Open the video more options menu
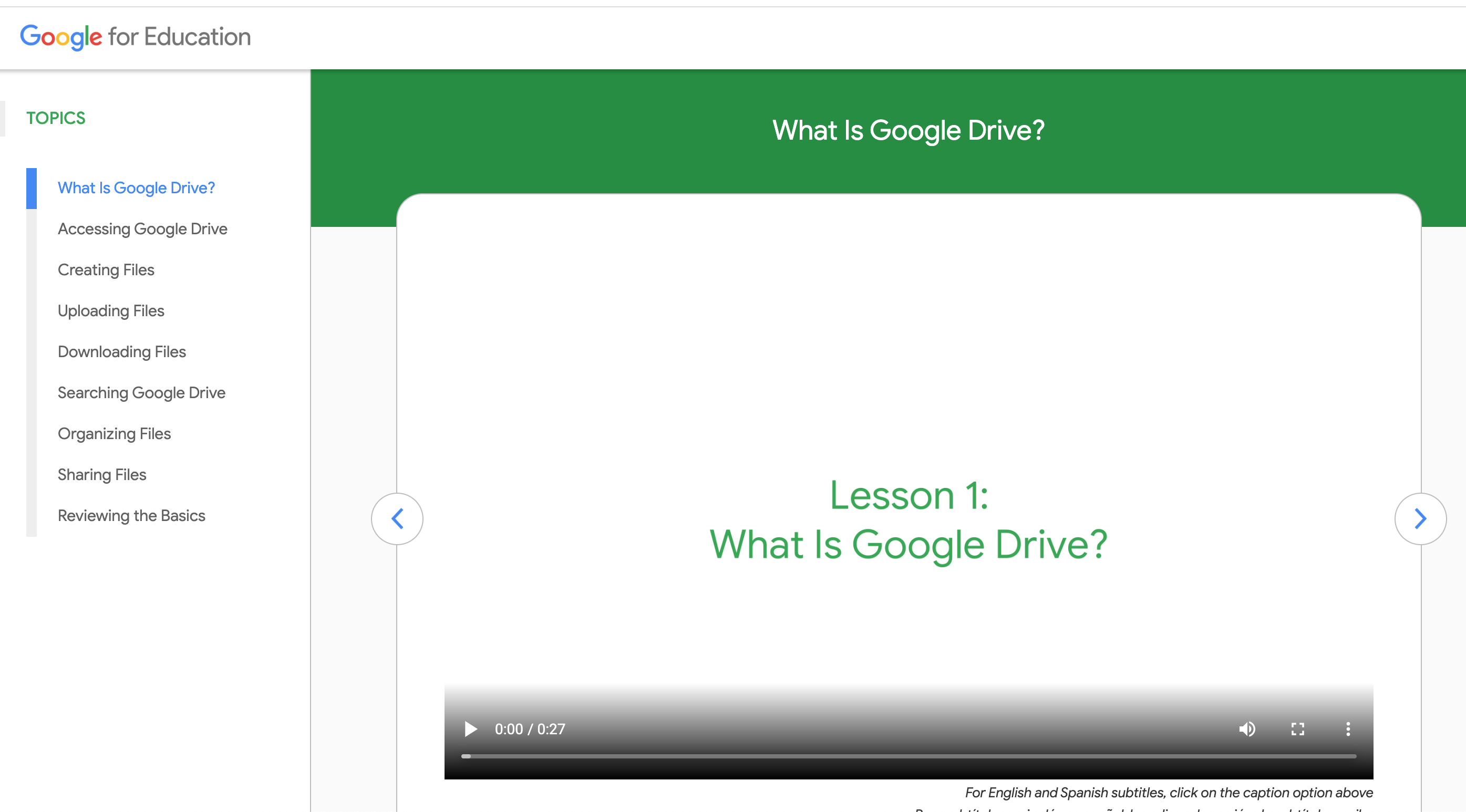Image resolution: width=1466 pixels, height=812 pixels. 1348,729
